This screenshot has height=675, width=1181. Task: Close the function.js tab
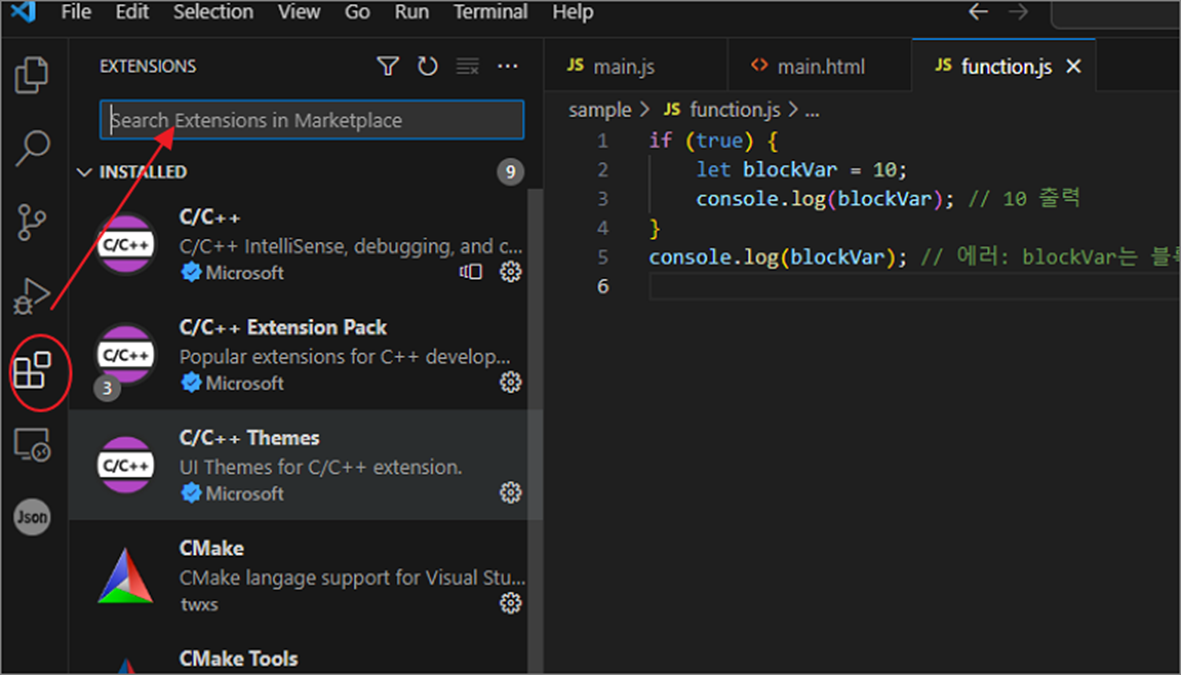(x=1073, y=66)
